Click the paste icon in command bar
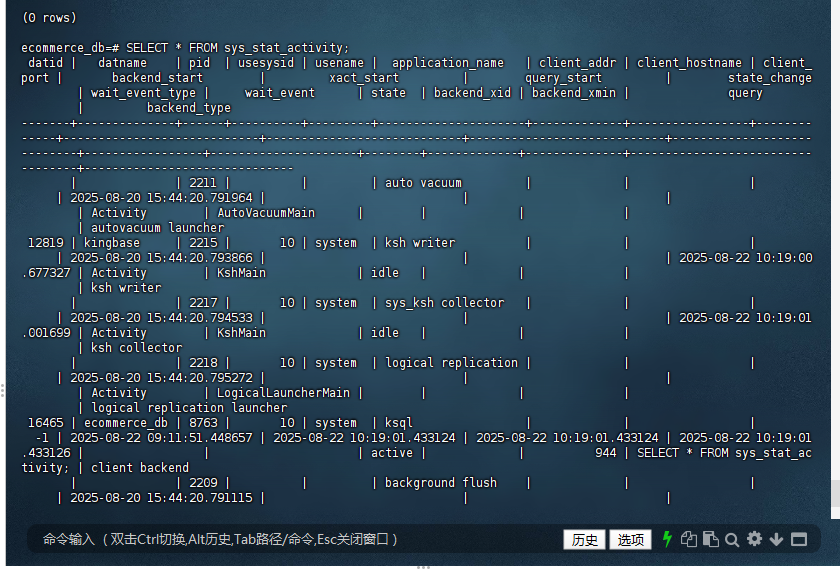The width and height of the screenshot is (840, 569). [710, 539]
